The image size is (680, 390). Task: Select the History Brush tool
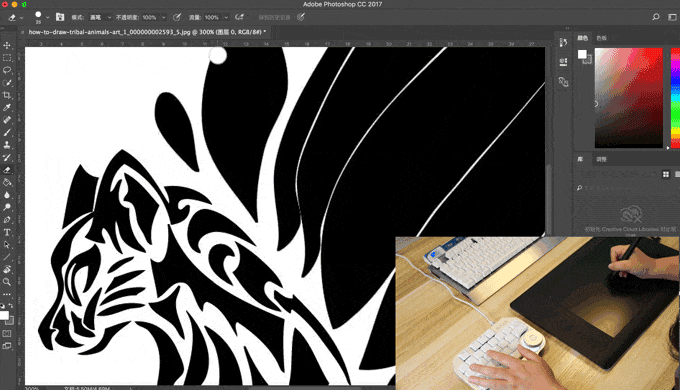pyautogui.click(x=7, y=157)
